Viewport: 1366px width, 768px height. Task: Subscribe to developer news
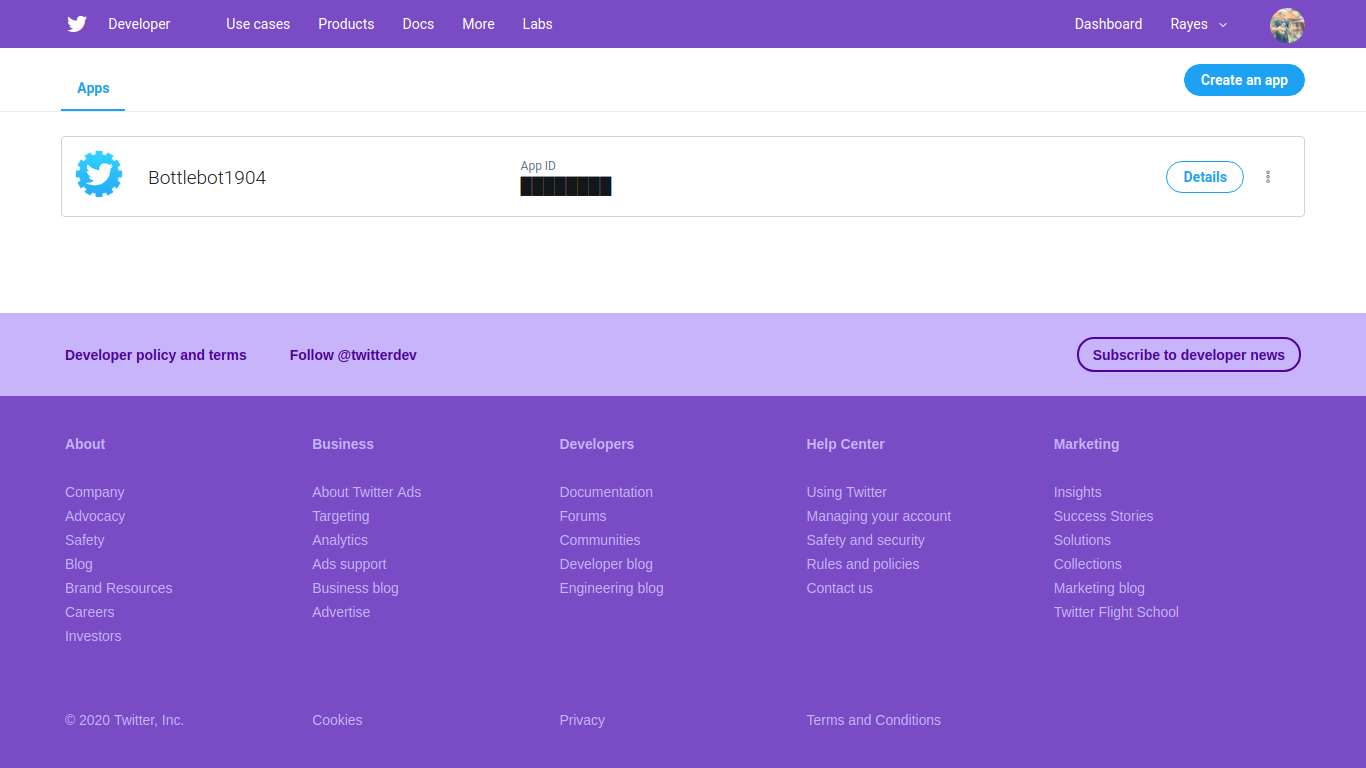pyautogui.click(x=1189, y=355)
